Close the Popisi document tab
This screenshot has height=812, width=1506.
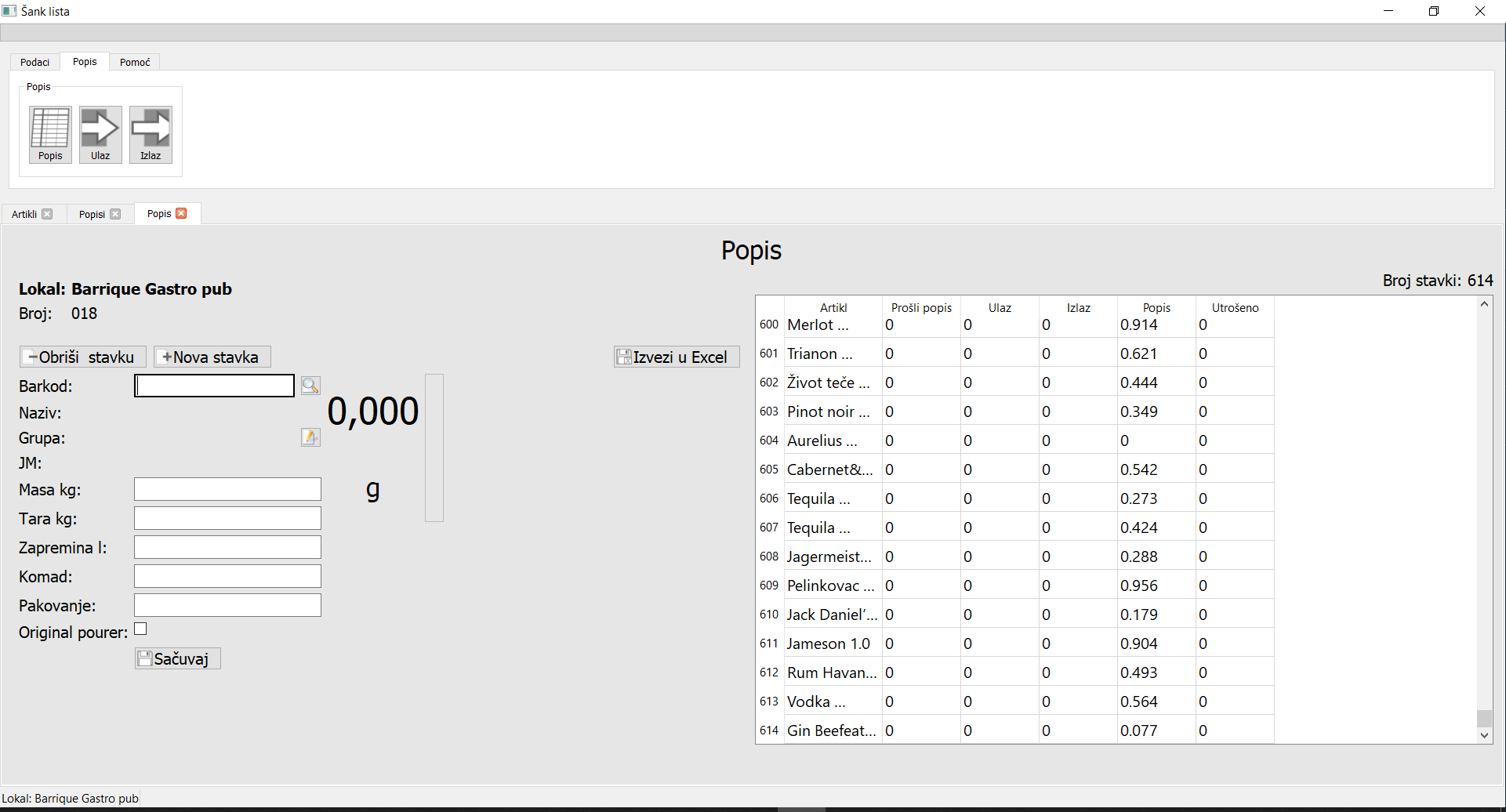click(x=116, y=214)
